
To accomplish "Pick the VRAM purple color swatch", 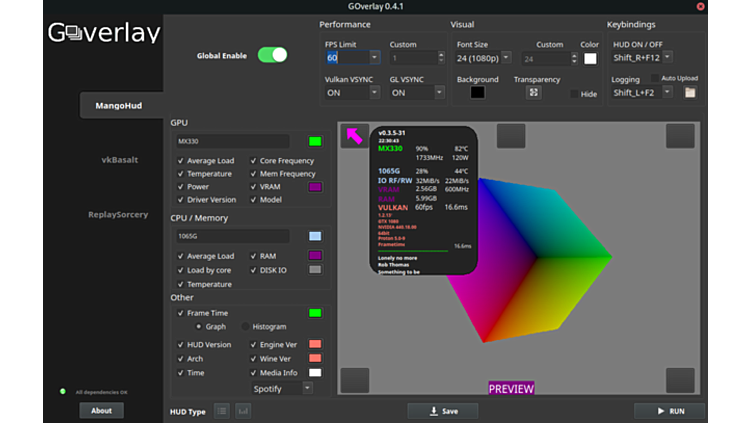I will click(315, 187).
